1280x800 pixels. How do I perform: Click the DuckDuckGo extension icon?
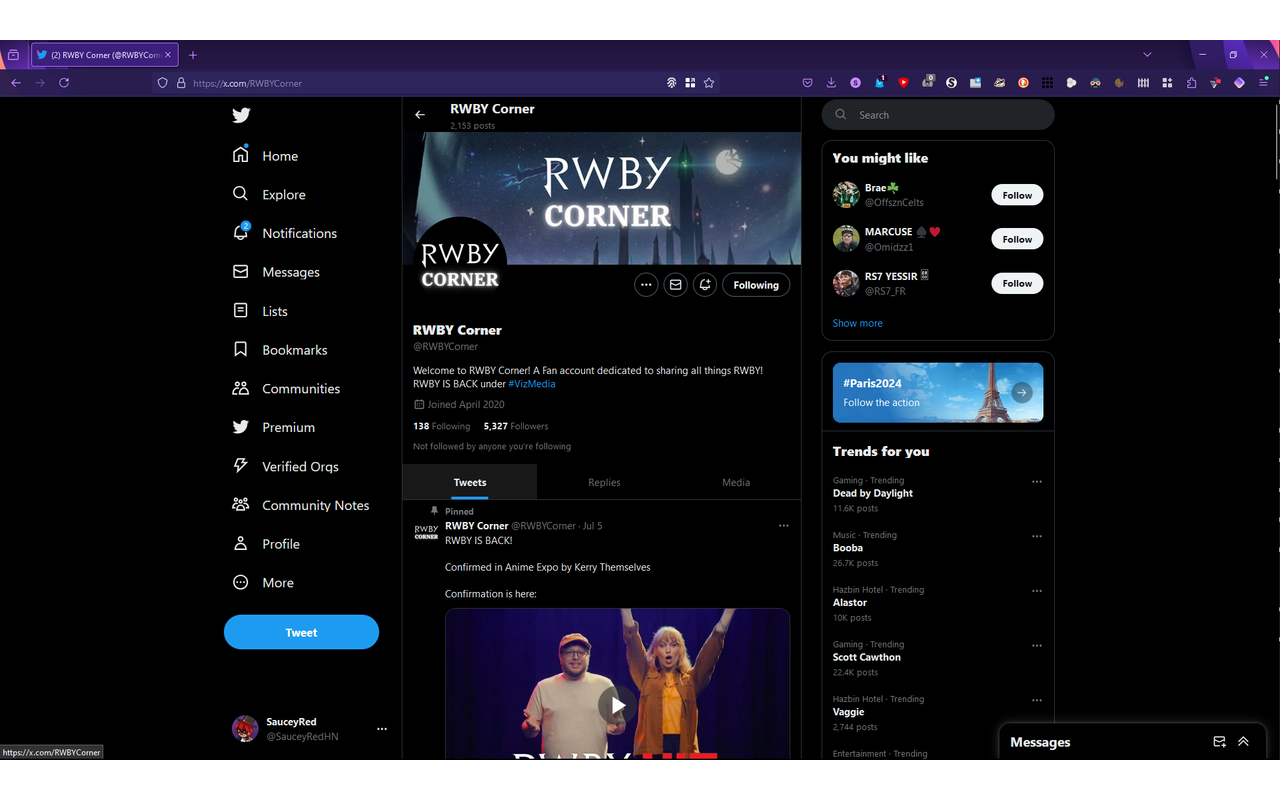(x=1023, y=83)
